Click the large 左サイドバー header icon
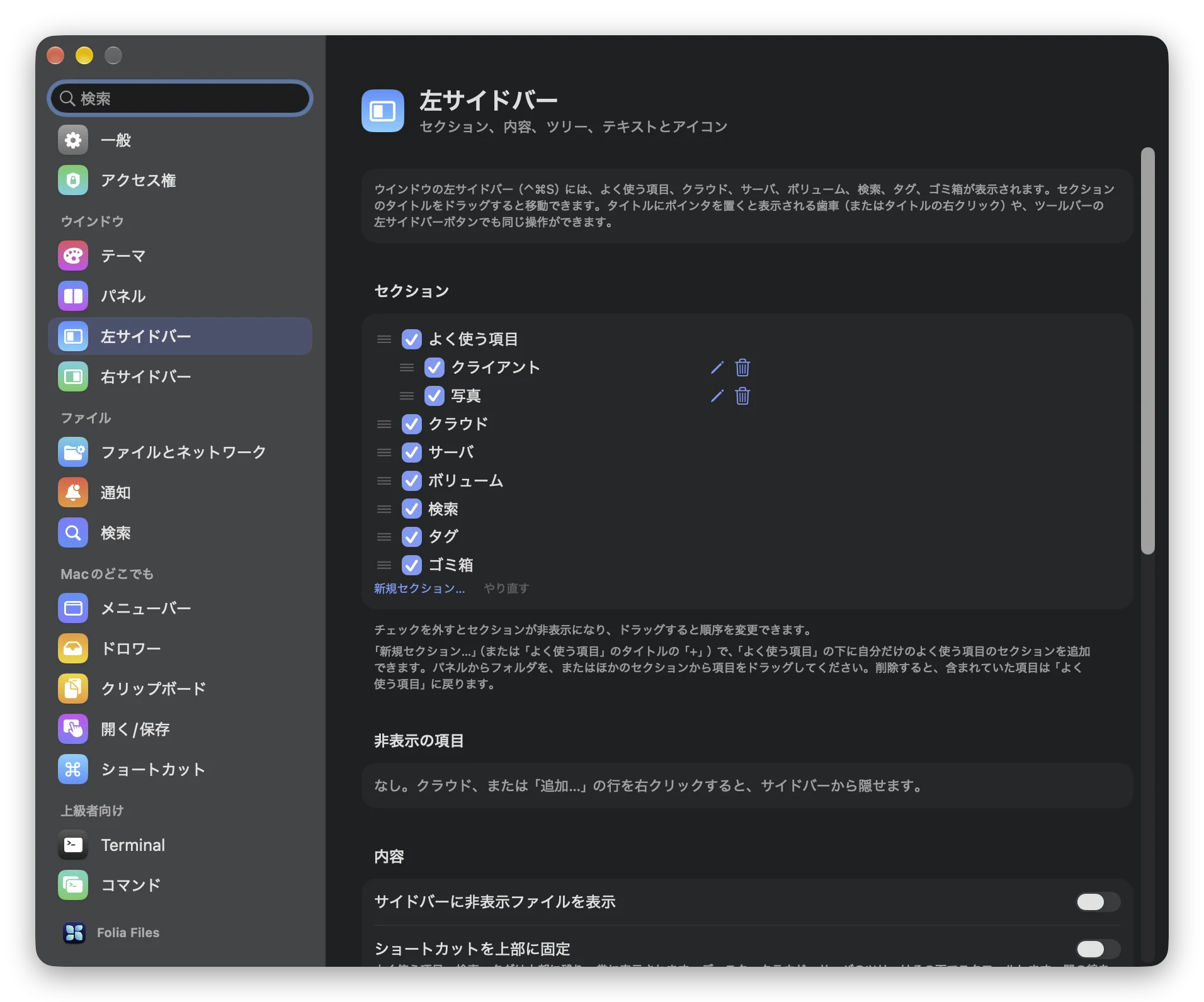 [383, 111]
